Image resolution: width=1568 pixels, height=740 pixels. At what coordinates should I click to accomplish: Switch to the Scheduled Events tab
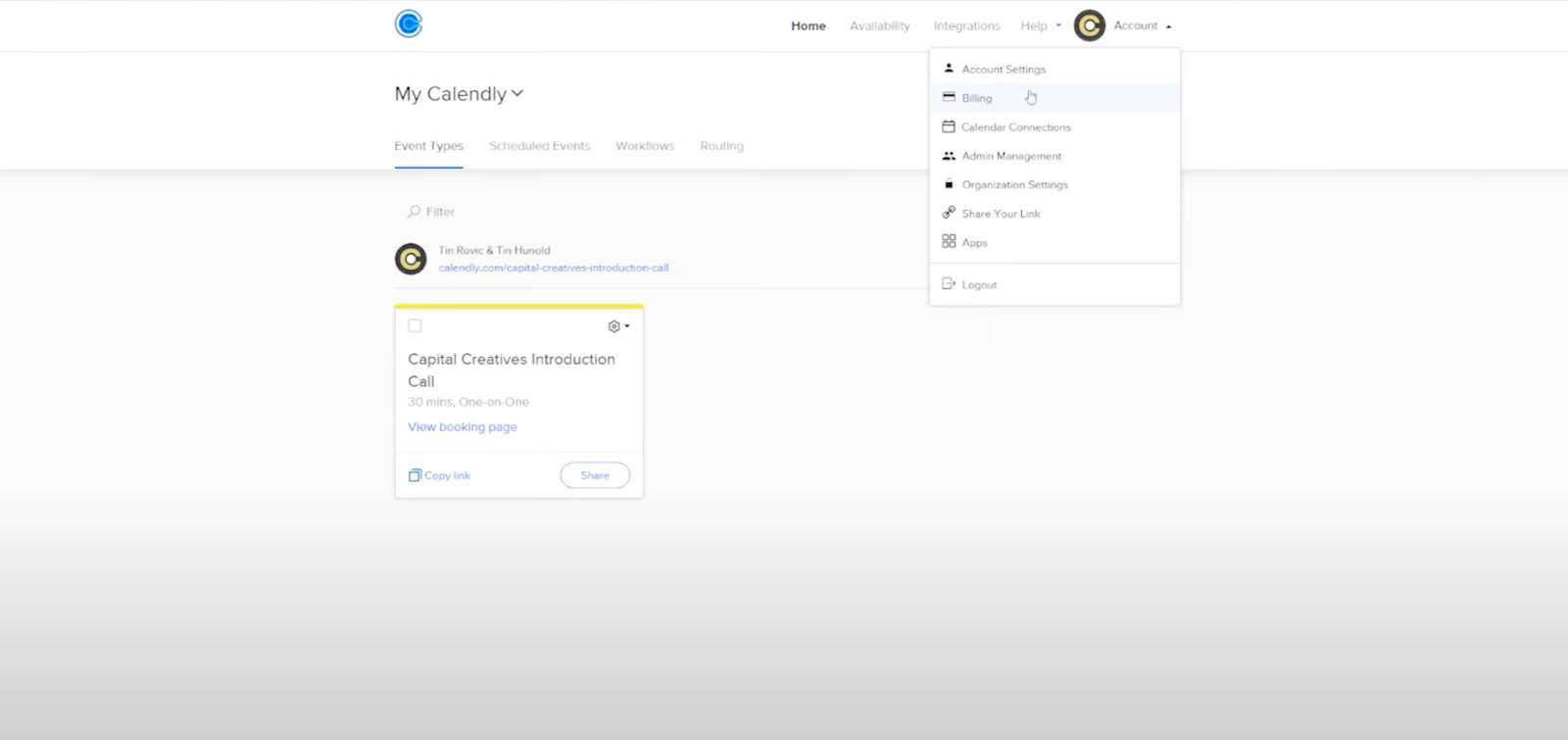[x=540, y=146]
